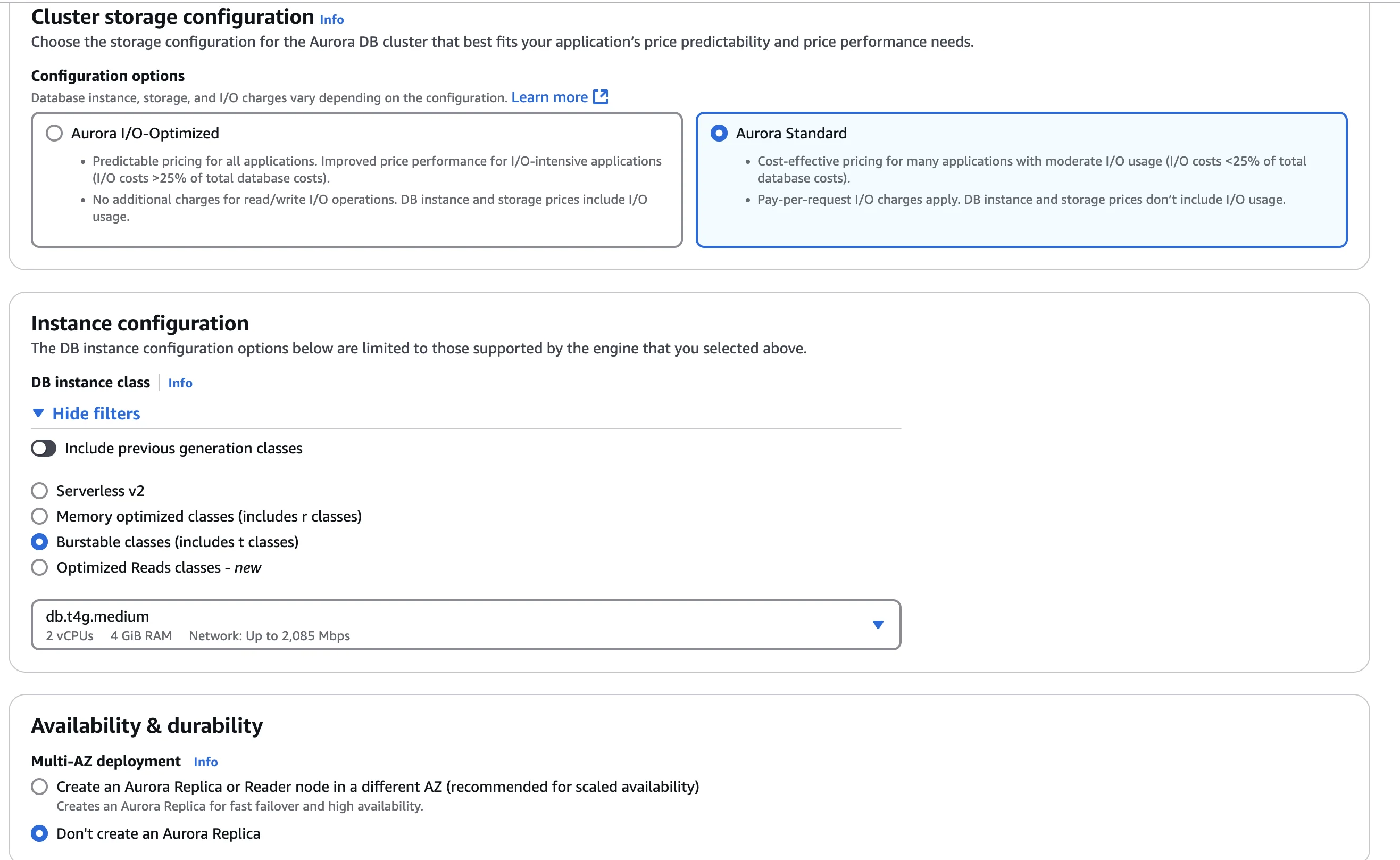Choose the Serverless v2 instance class
The image size is (1400, 860).
coord(39,490)
